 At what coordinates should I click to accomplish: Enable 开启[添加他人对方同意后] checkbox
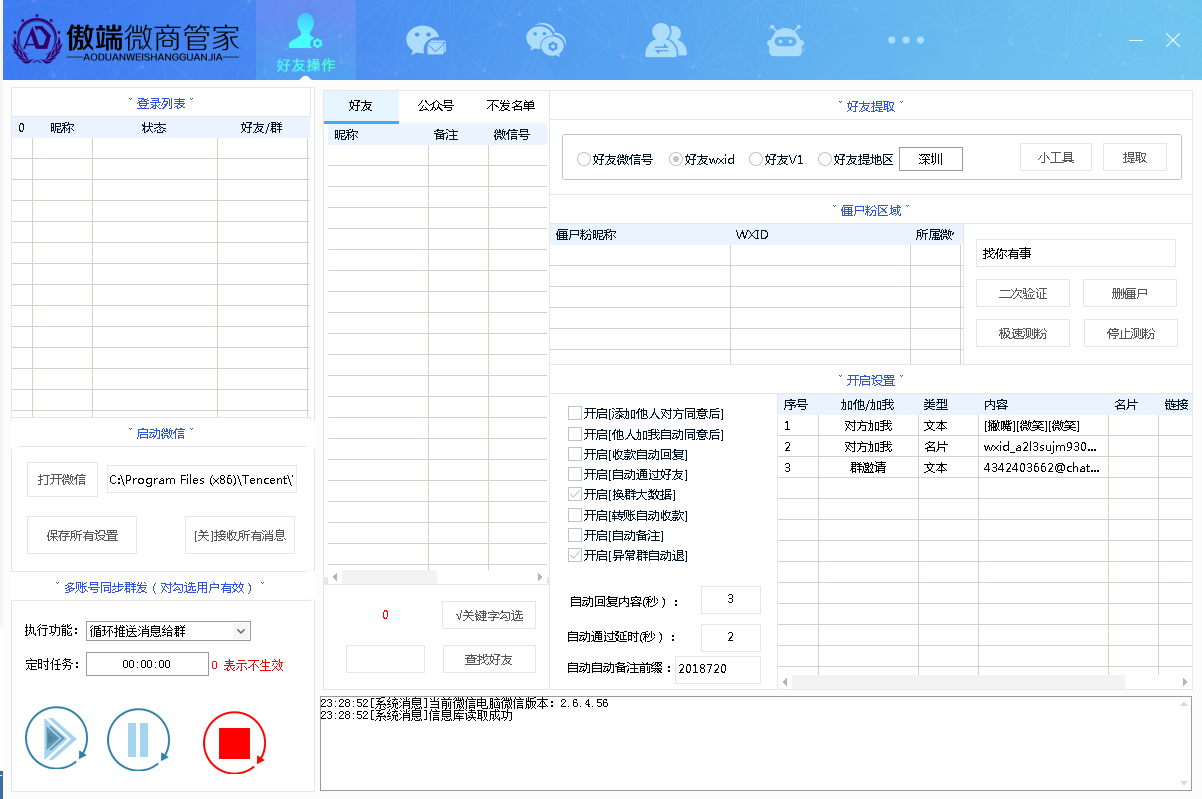click(x=646, y=414)
